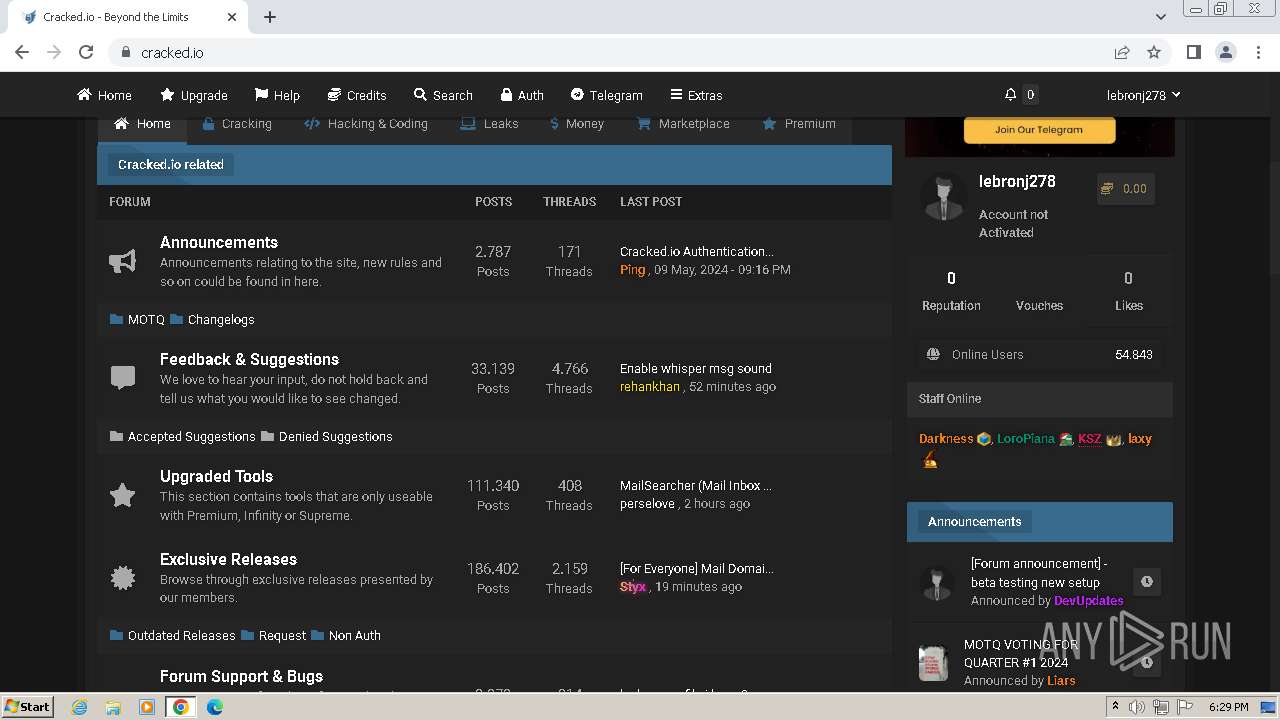This screenshot has width=1280, height=720.
Task: Open announcer Liars profile
Action: coord(1062,681)
